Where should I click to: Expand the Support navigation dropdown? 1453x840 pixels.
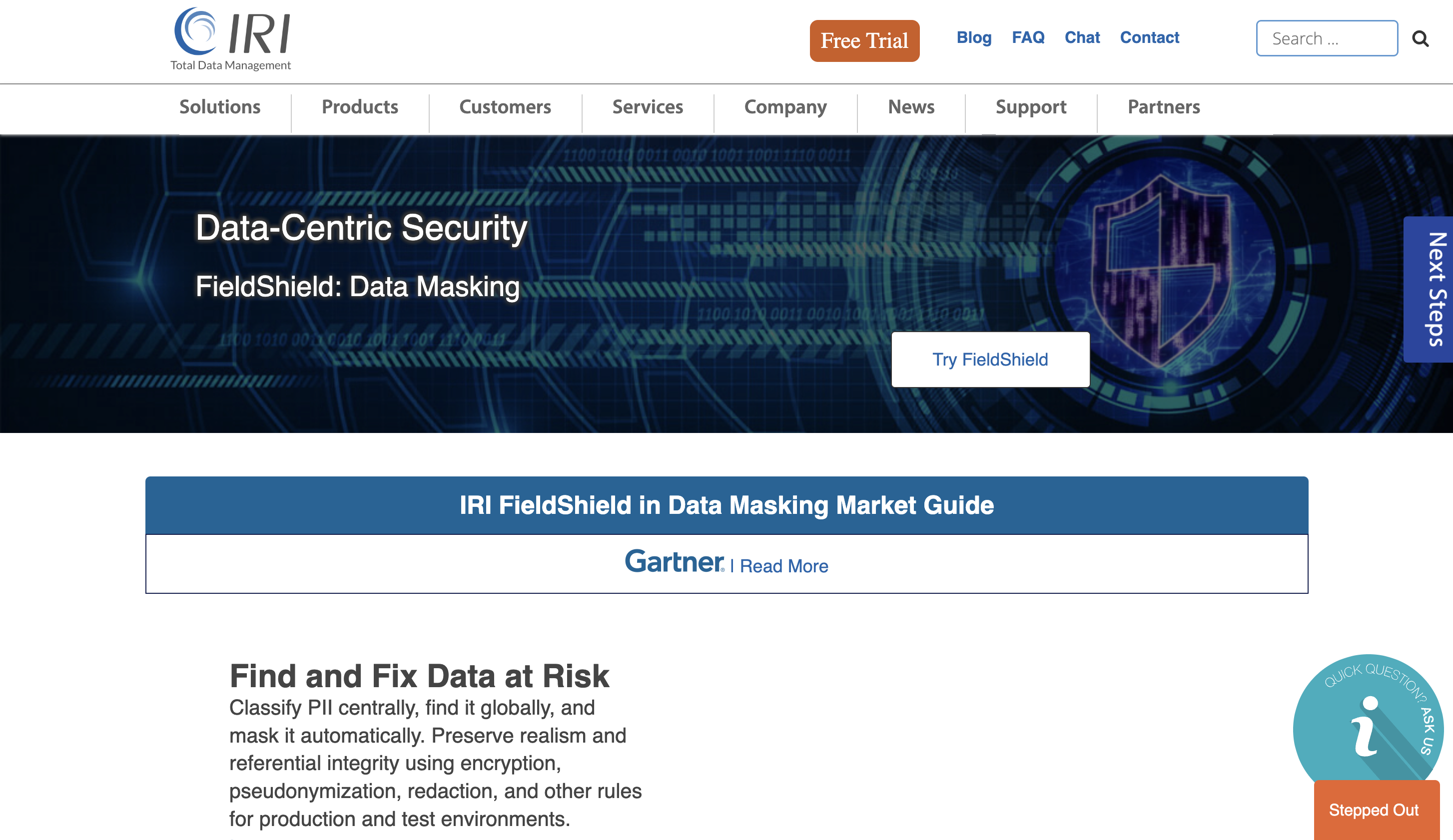click(x=1031, y=107)
